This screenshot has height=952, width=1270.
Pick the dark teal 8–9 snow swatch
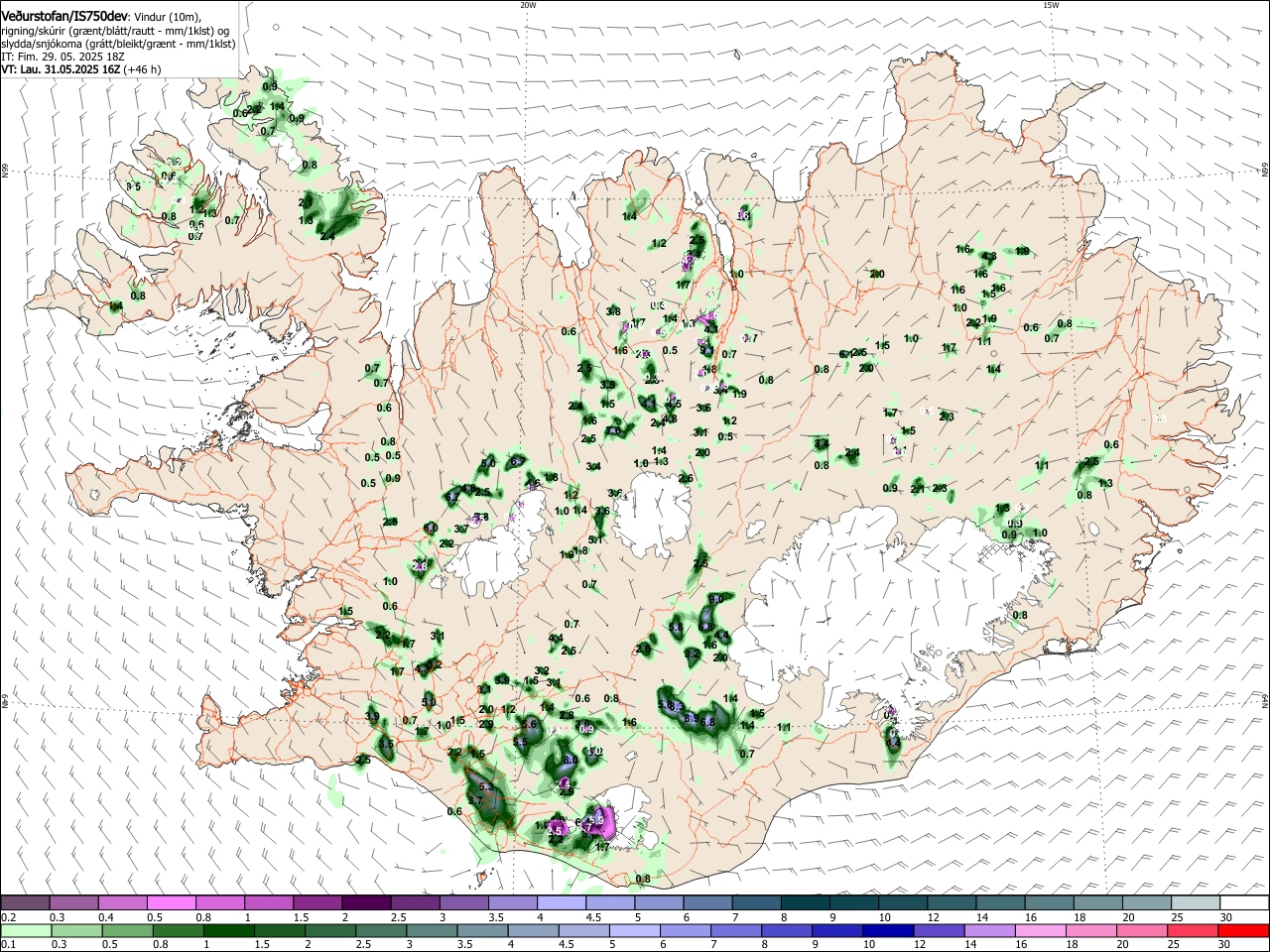[807, 902]
